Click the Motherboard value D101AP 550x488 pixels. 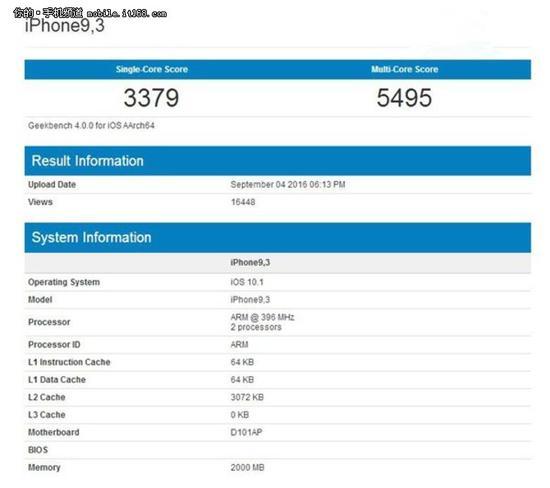246,432
